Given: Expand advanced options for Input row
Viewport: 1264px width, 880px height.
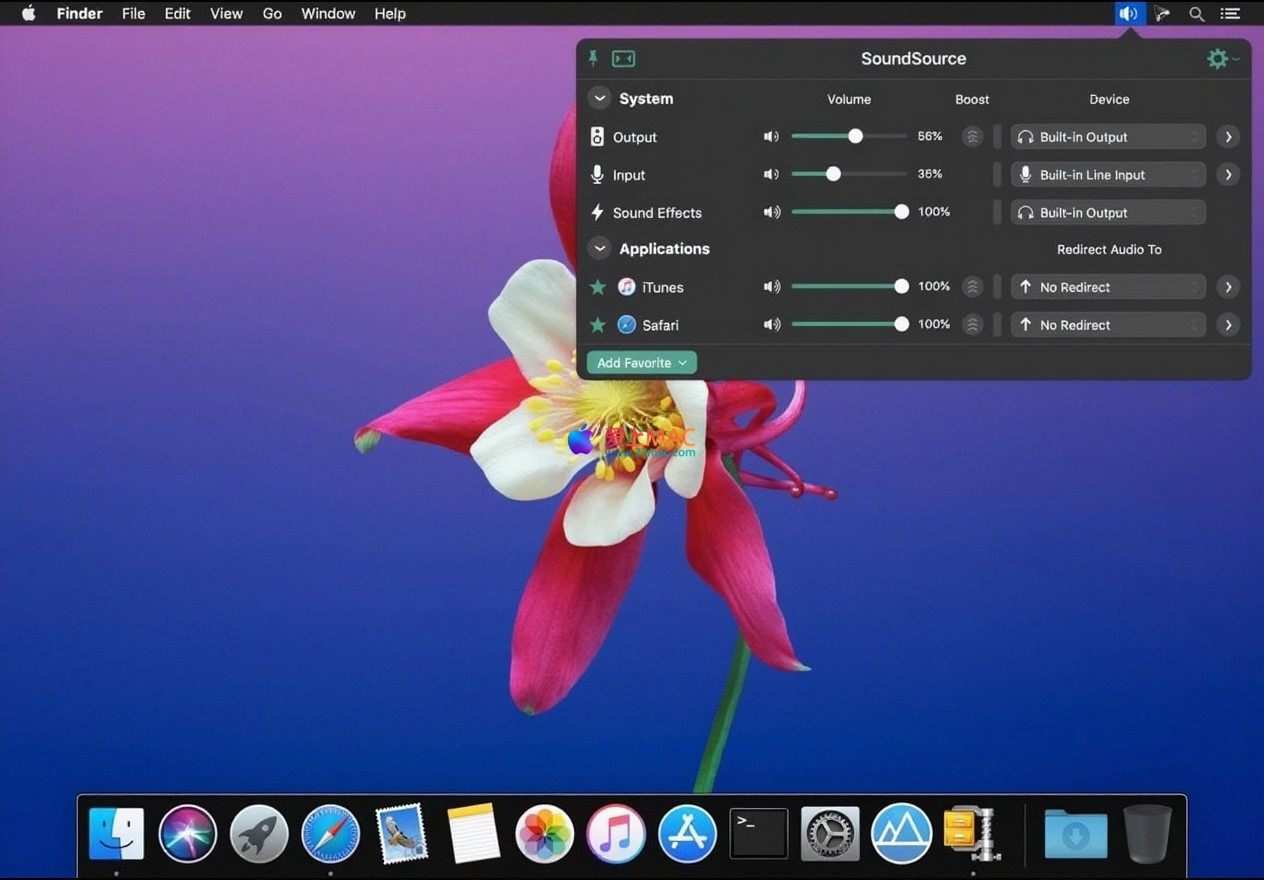Looking at the screenshot, I should point(1228,175).
